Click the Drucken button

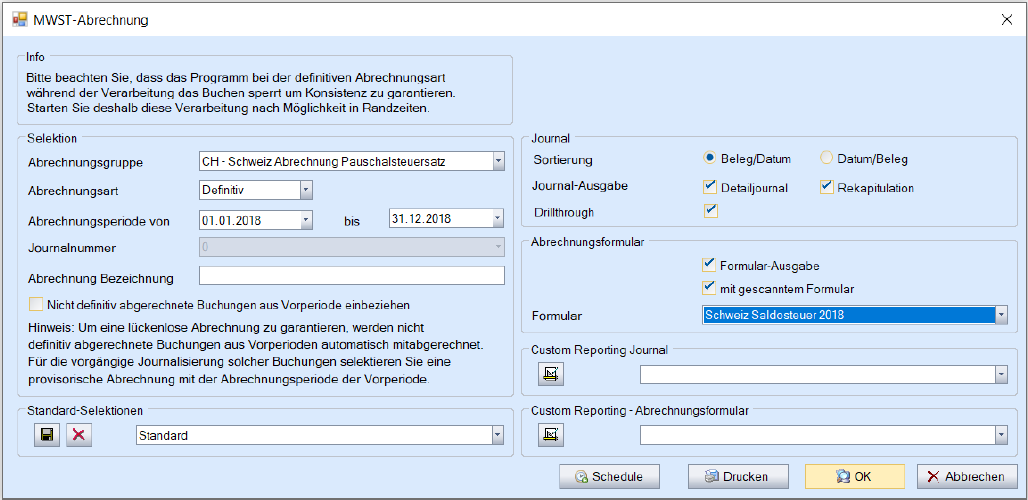pos(737,477)
